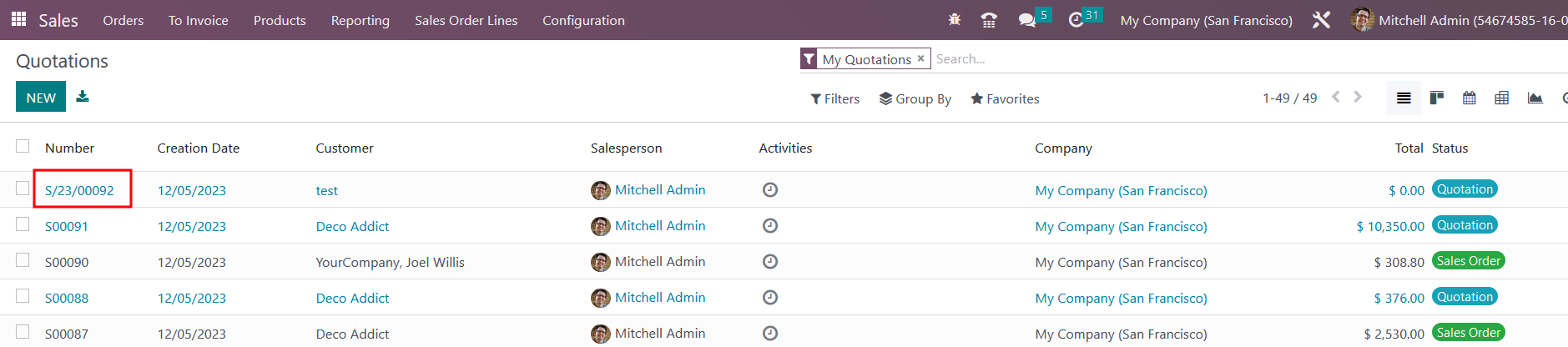Expand the Favorites dropdown
The width and height of the screenshot is (1568, 347).
(1005, 98)
